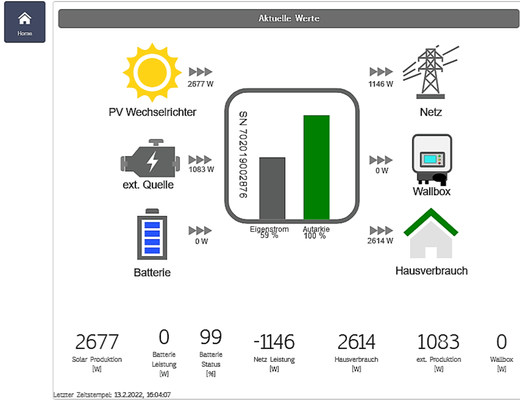Click the Wallbox charger icon
Screen dimensions: 520x402
(x=432, y=160)
